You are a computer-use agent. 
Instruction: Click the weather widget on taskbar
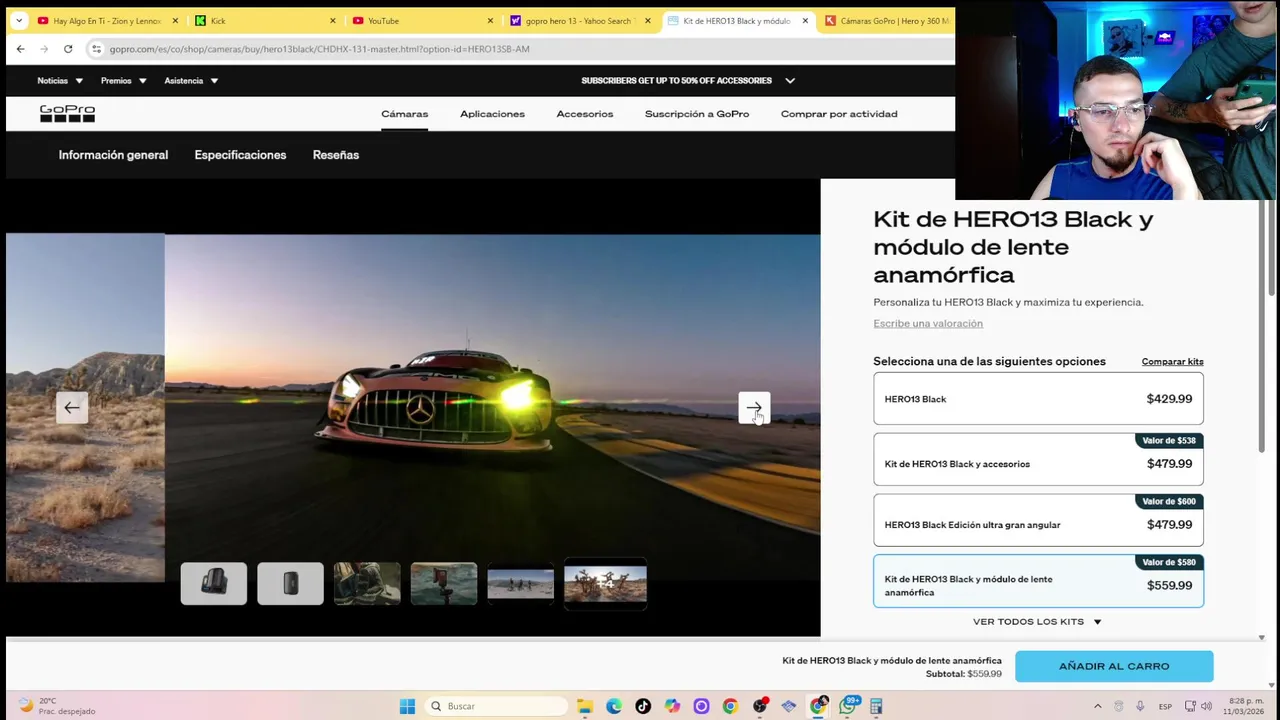click(x=59, y=706)
